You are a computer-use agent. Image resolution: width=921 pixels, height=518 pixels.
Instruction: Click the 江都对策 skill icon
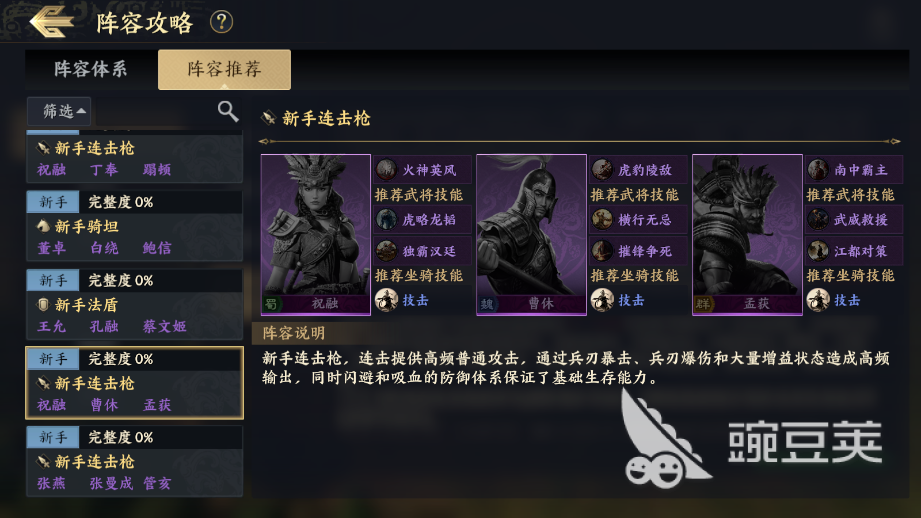[x=818, y=251]
